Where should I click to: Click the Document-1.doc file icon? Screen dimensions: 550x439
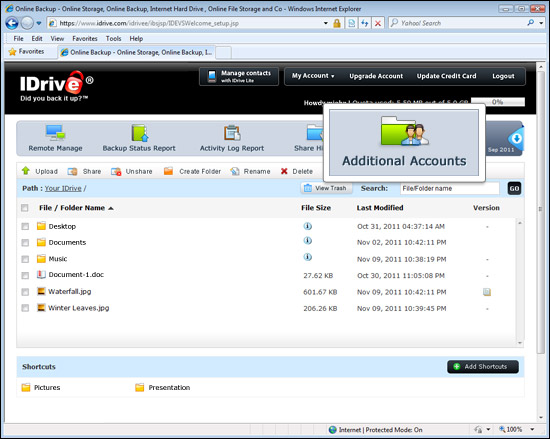(x=41, y=274)
